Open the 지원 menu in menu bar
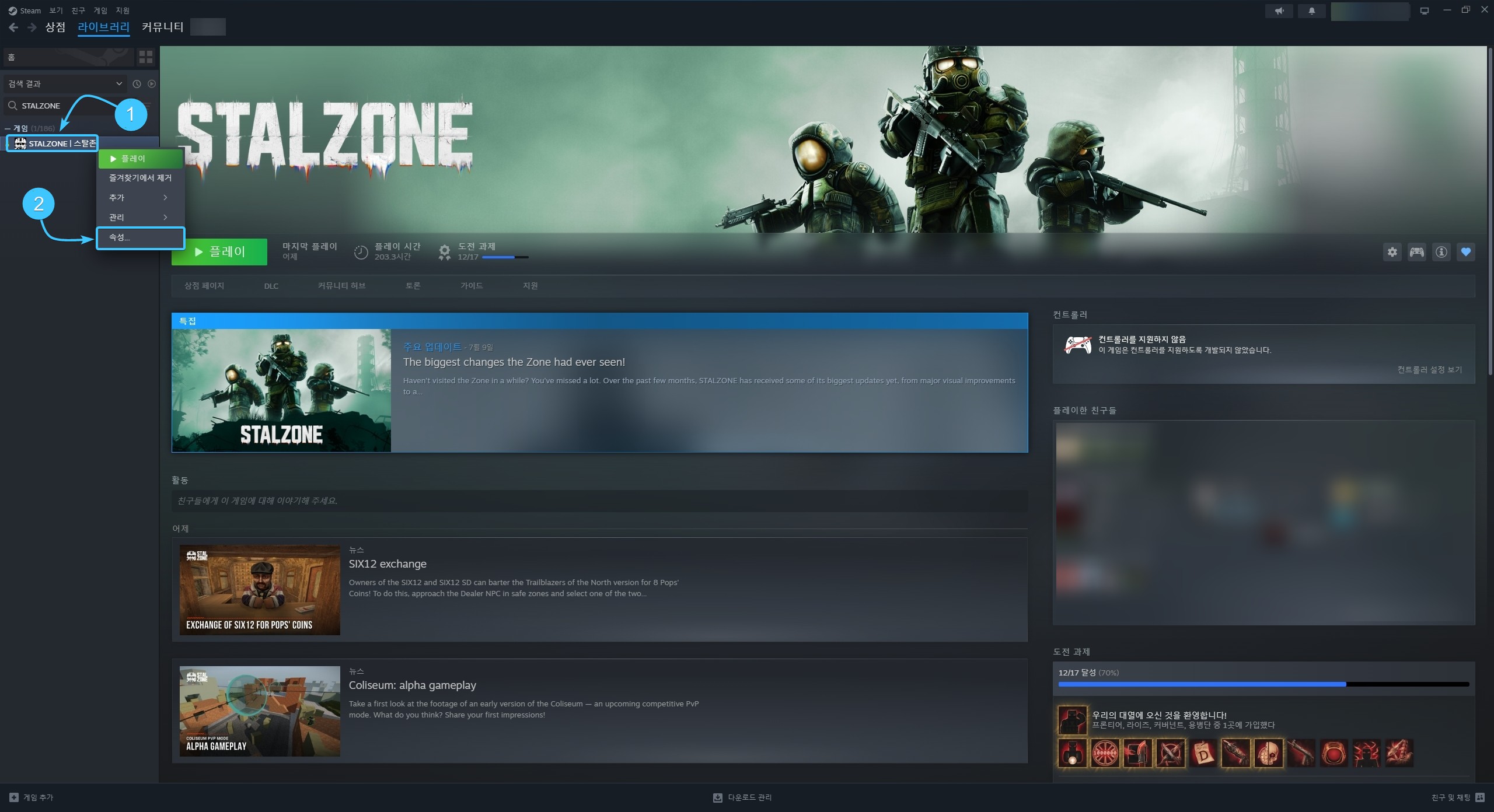This screenshot has height=812, width=1494. (x=123, y=10)
